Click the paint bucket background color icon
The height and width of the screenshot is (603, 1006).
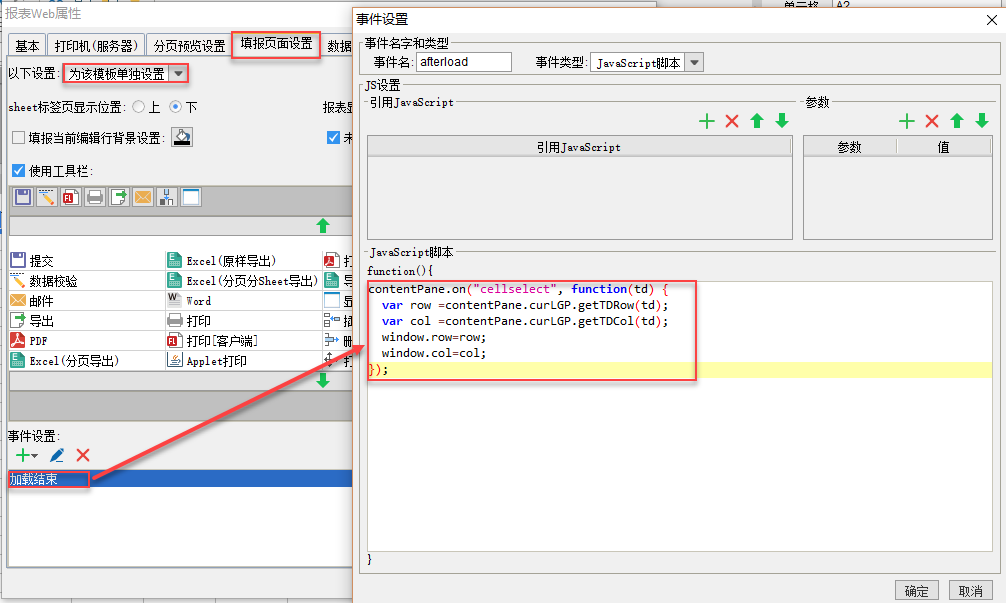[182, 137]
